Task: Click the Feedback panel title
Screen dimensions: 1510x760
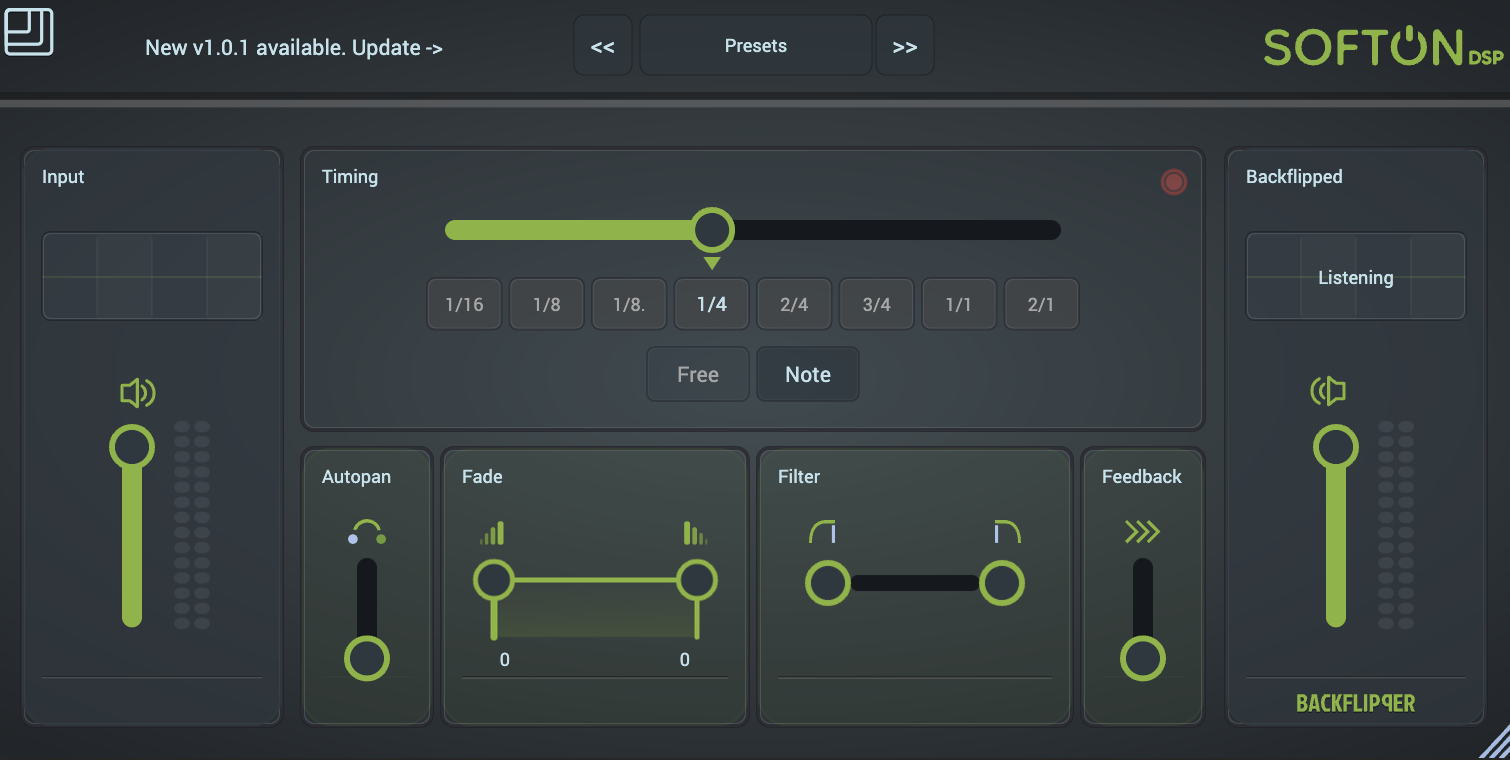Action: point(1142,477)
